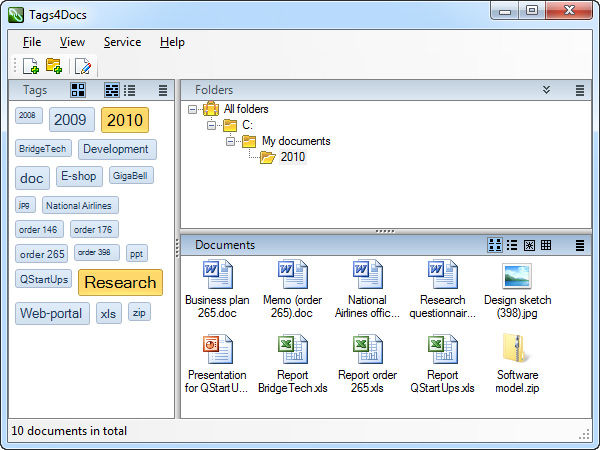Image resolution: width=600 pixels, height=450 pixels.
Task: Click the Edit document pencil icon
Action: tap(83, 66)
